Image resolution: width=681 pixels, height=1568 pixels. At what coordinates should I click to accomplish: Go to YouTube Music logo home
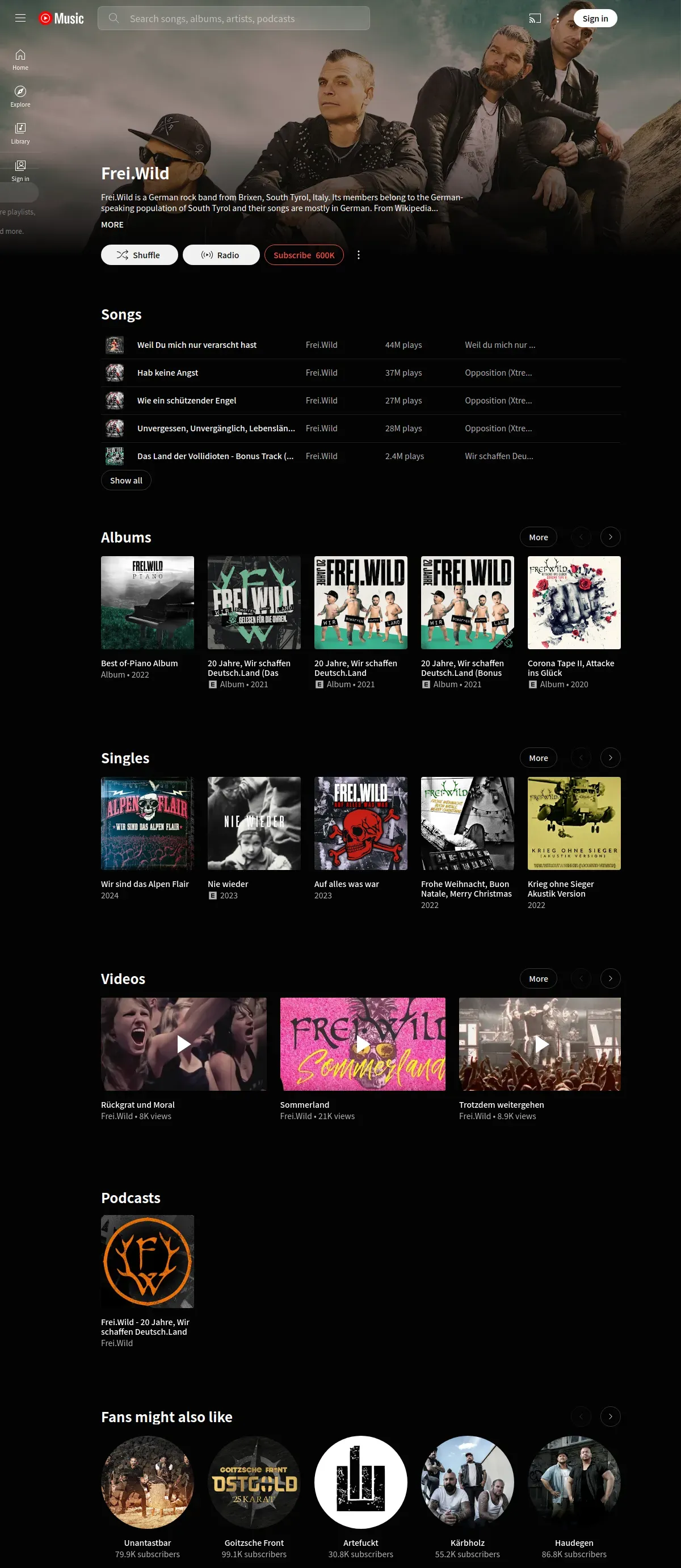(61, 18)
